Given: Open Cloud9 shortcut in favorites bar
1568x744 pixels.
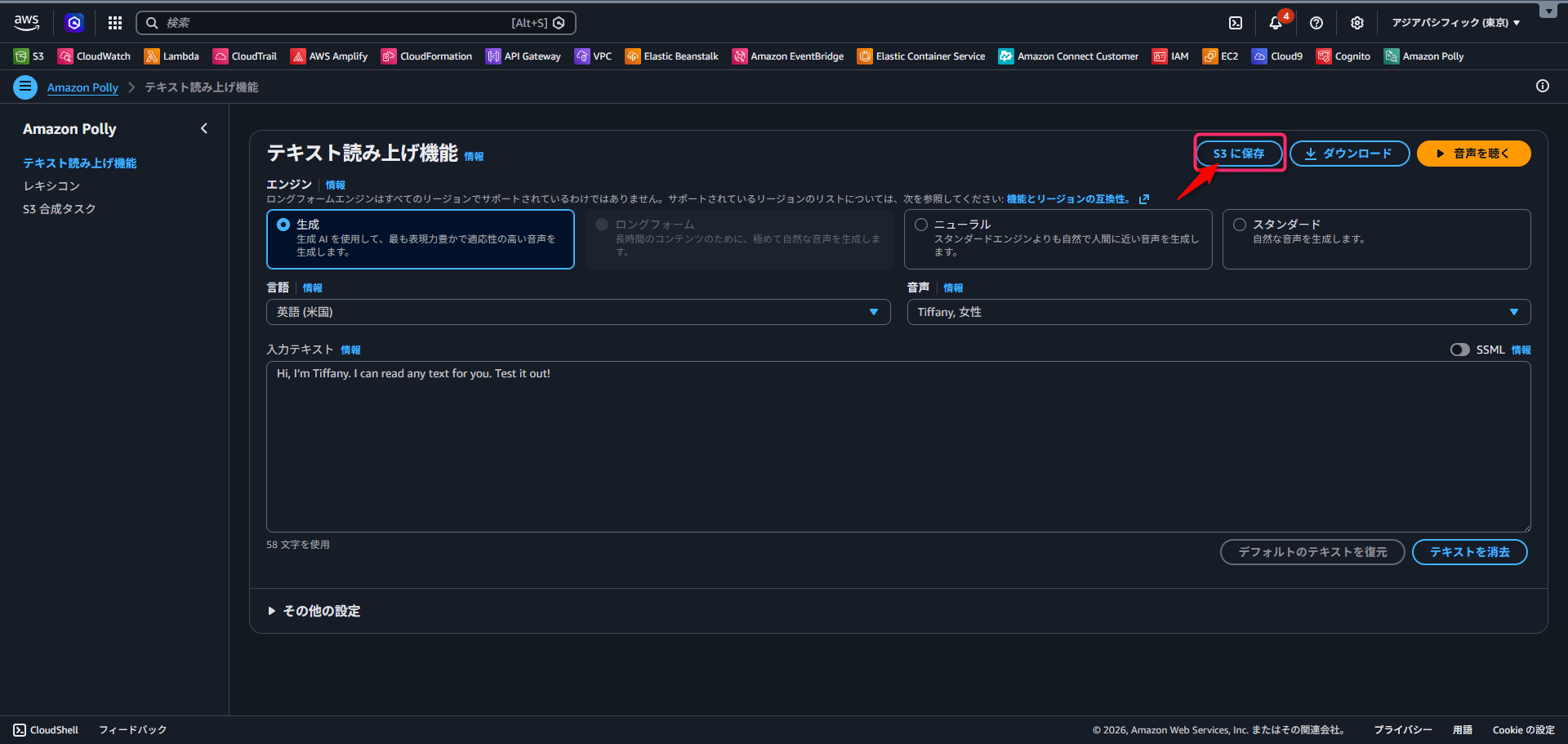Looking at the screenshot, I should click(1277, 56).
